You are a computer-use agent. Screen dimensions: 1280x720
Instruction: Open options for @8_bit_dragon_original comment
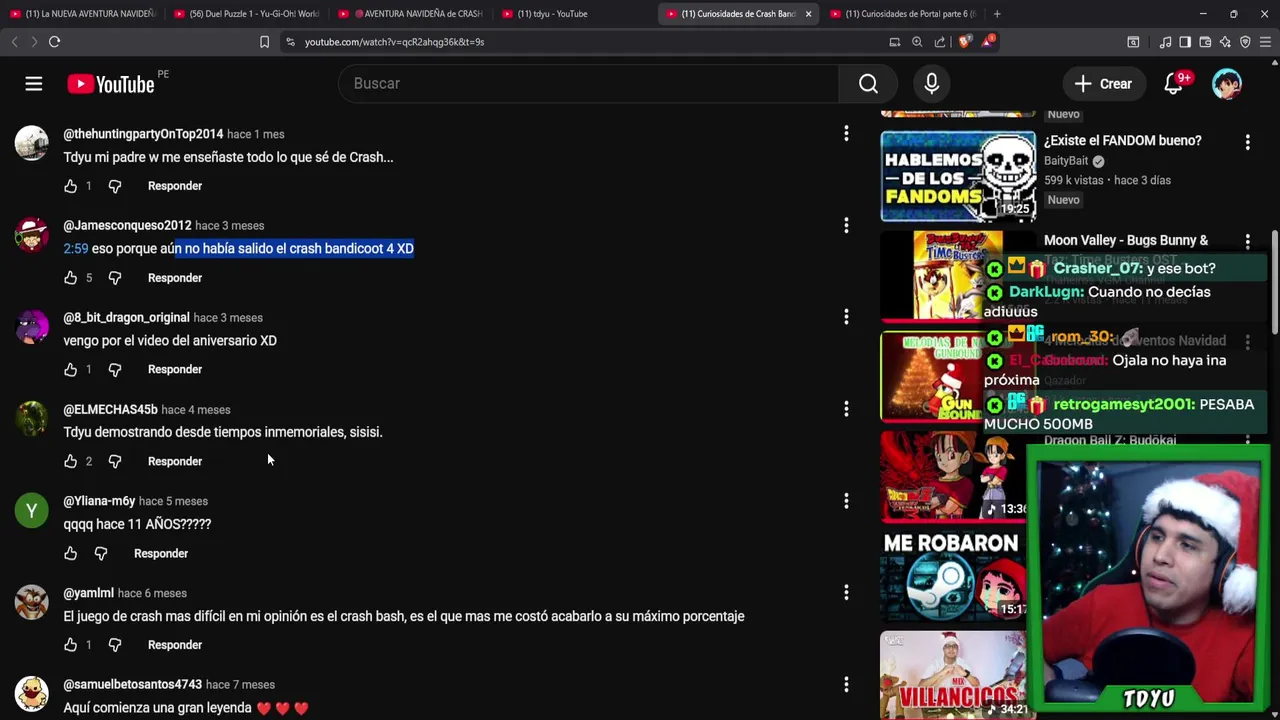click(x=846, y=317)
